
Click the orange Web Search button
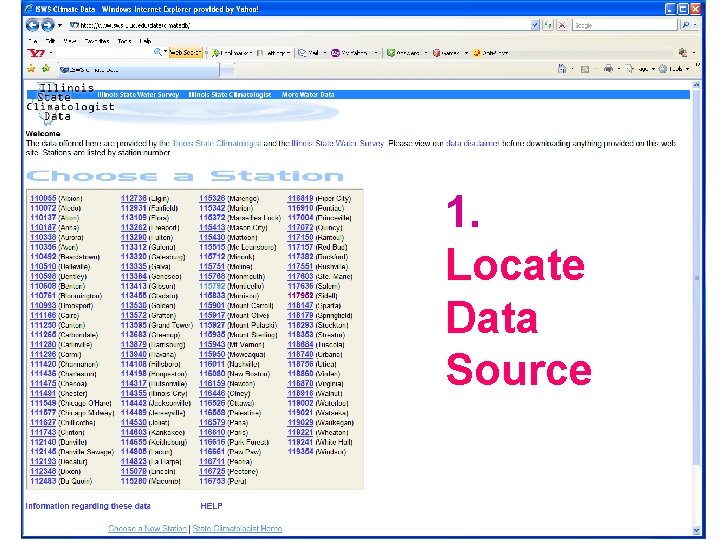pos(186,53)
